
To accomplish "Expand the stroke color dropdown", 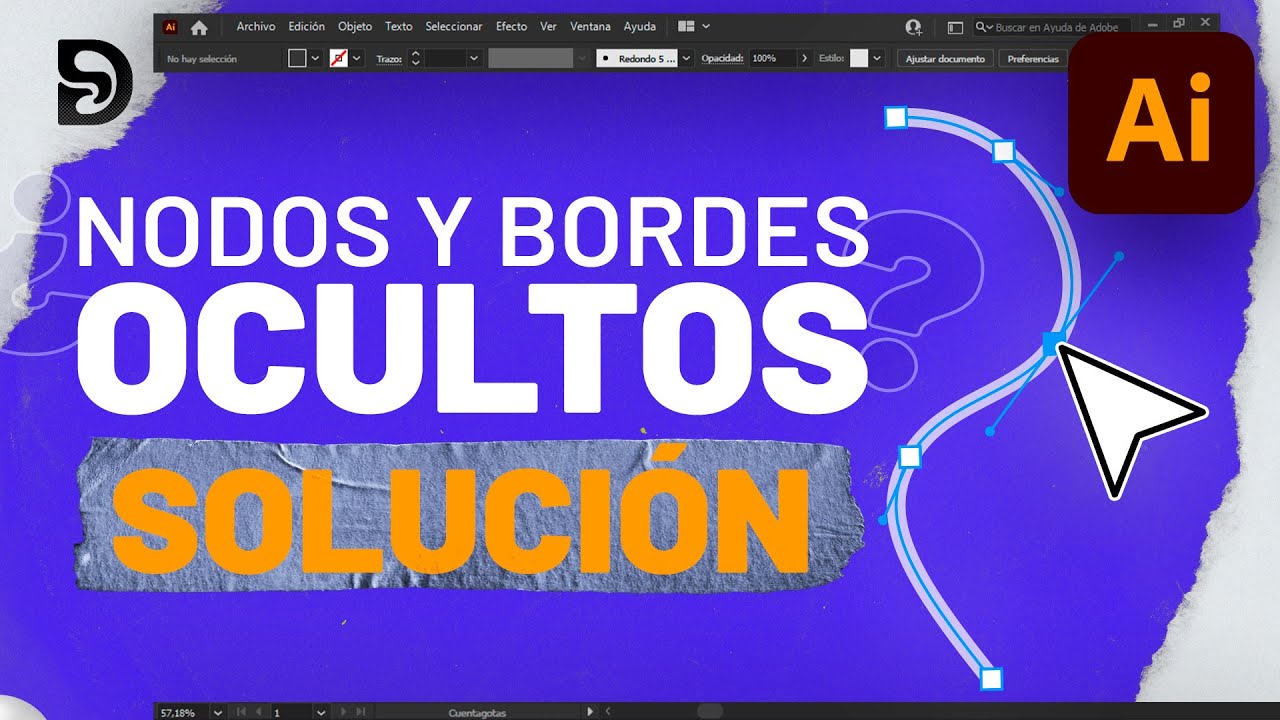I will point(357,59).
